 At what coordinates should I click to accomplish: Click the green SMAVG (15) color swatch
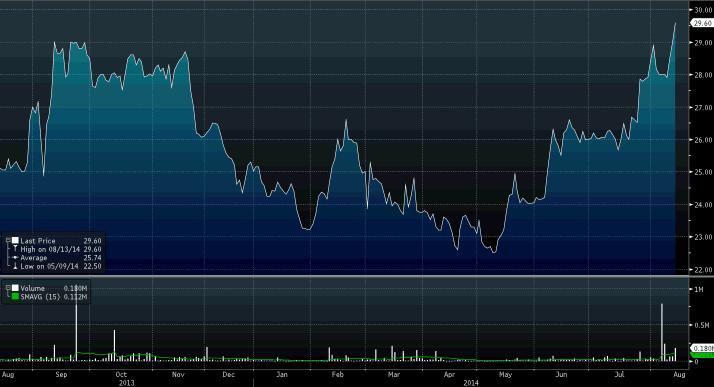coord(15,296)
